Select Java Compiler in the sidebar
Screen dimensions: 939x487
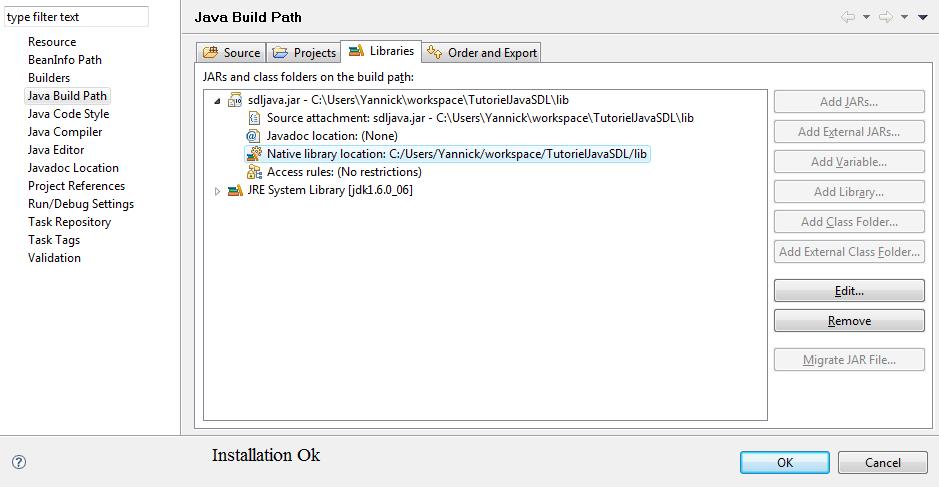[65, 132]
